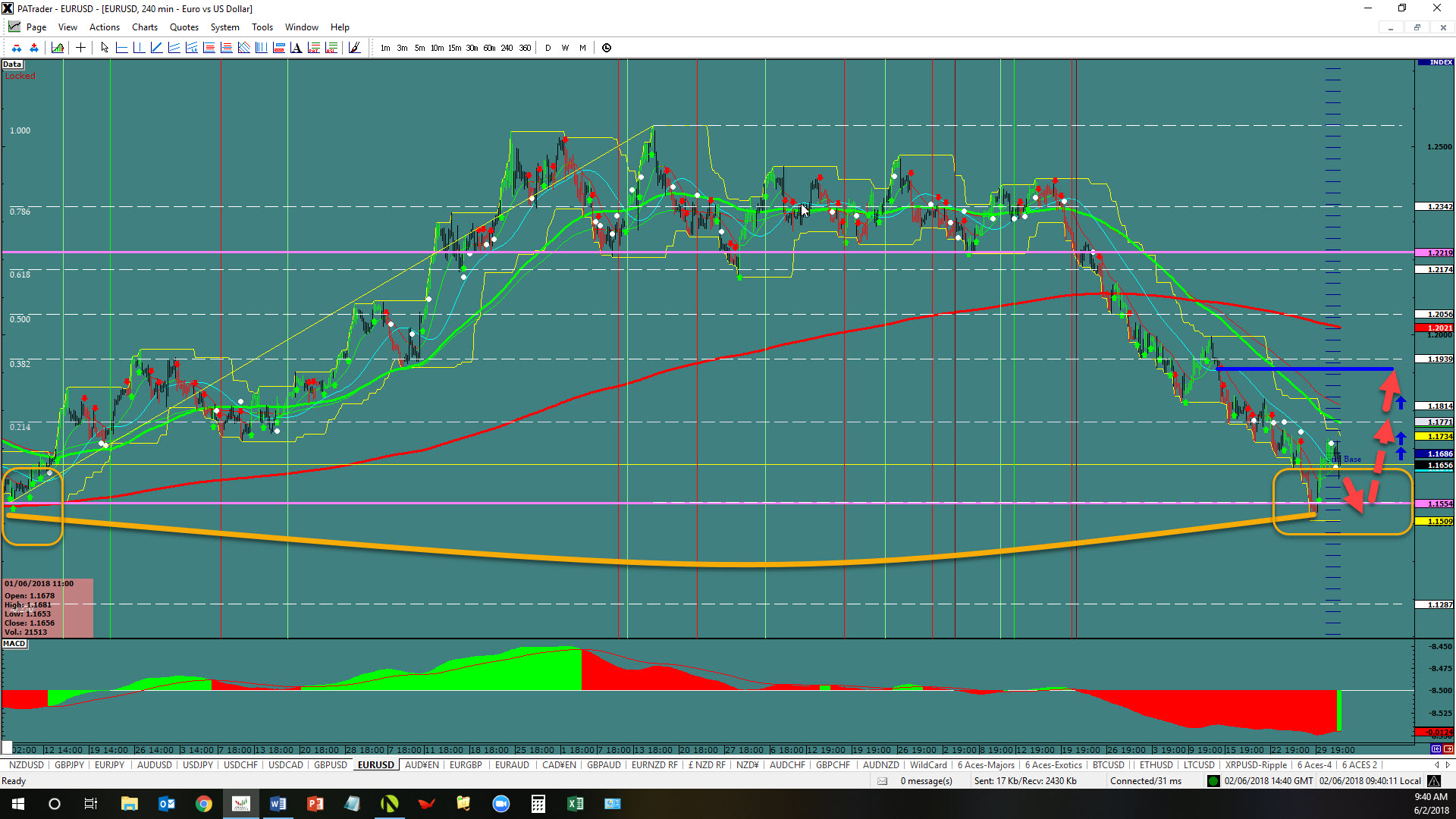Select the brush drawing style icon

354,48
